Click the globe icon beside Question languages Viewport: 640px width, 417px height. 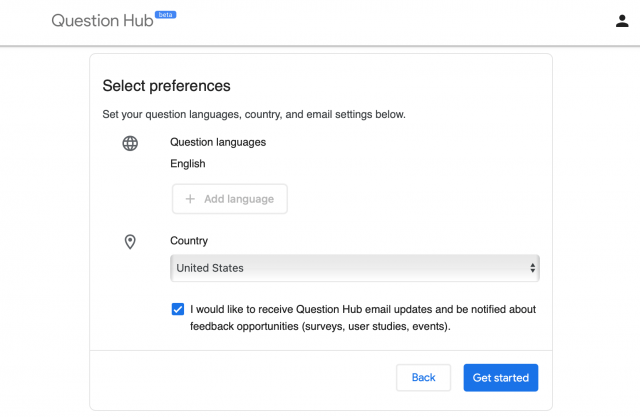(x=130, y=143)
